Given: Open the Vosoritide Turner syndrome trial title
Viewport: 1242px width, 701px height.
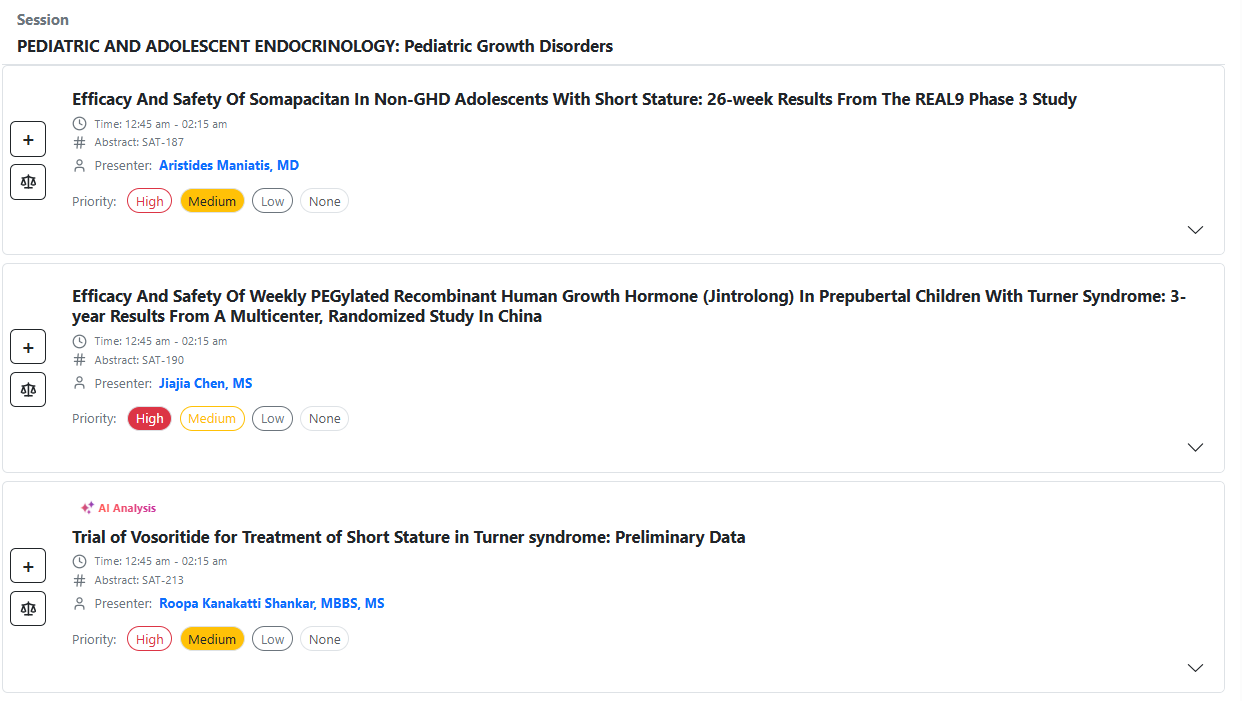Looking at the screenshot, I should click(408, 537).
